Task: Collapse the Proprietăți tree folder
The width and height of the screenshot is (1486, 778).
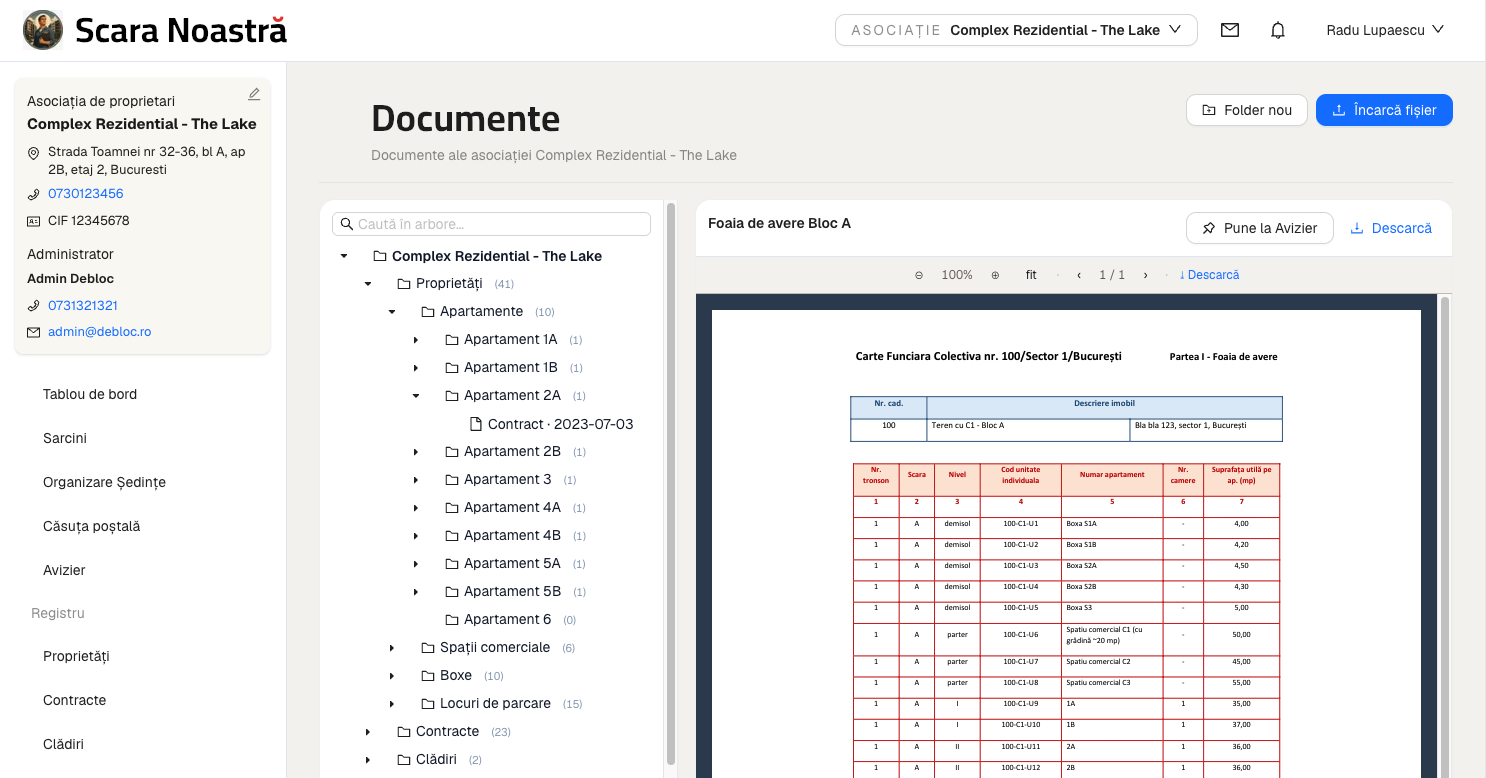Action: click(x=368, y=284)
